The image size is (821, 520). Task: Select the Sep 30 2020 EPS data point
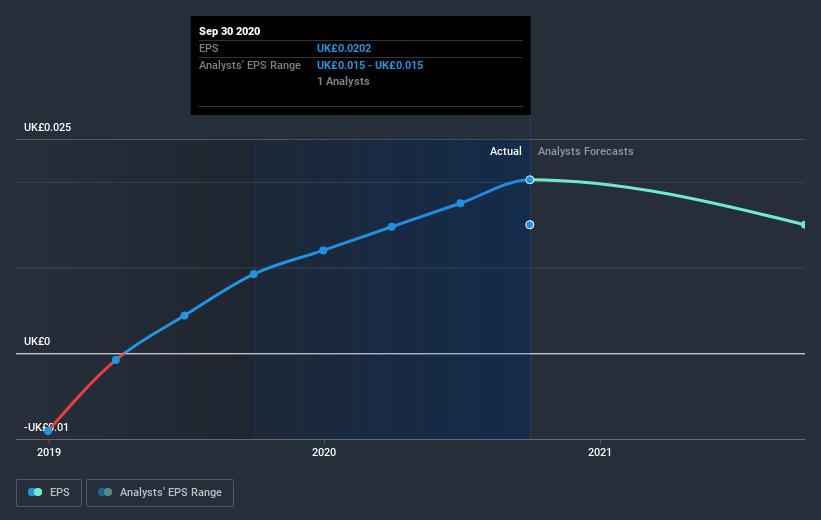pyautogui.click(x=530, y=180)
